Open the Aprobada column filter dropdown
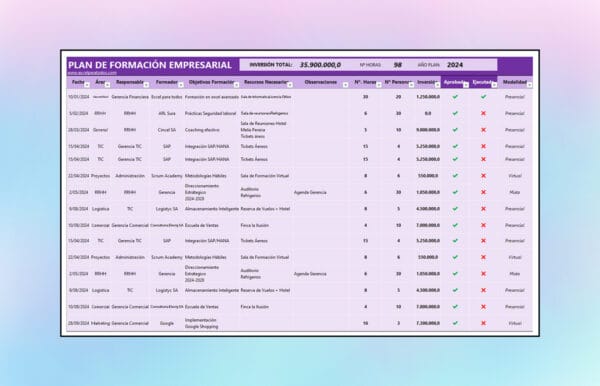 [x=466, y=85]
